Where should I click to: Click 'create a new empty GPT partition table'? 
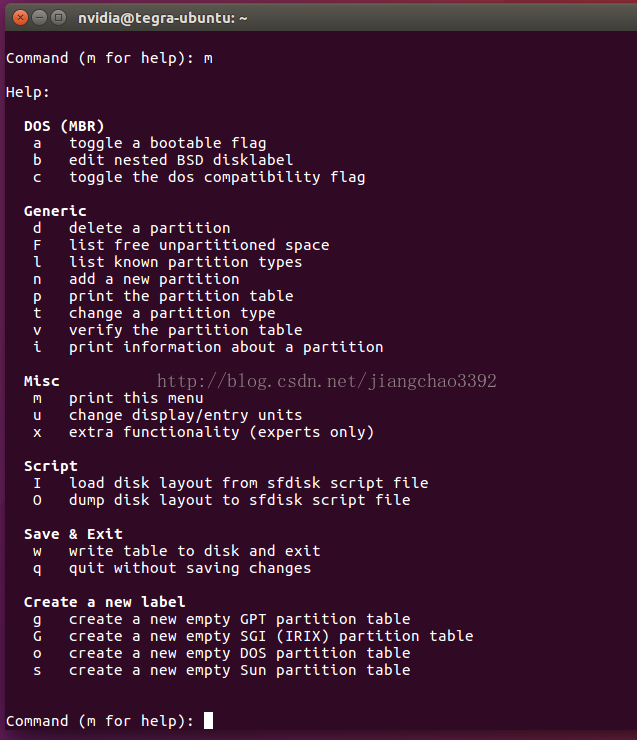222,619
